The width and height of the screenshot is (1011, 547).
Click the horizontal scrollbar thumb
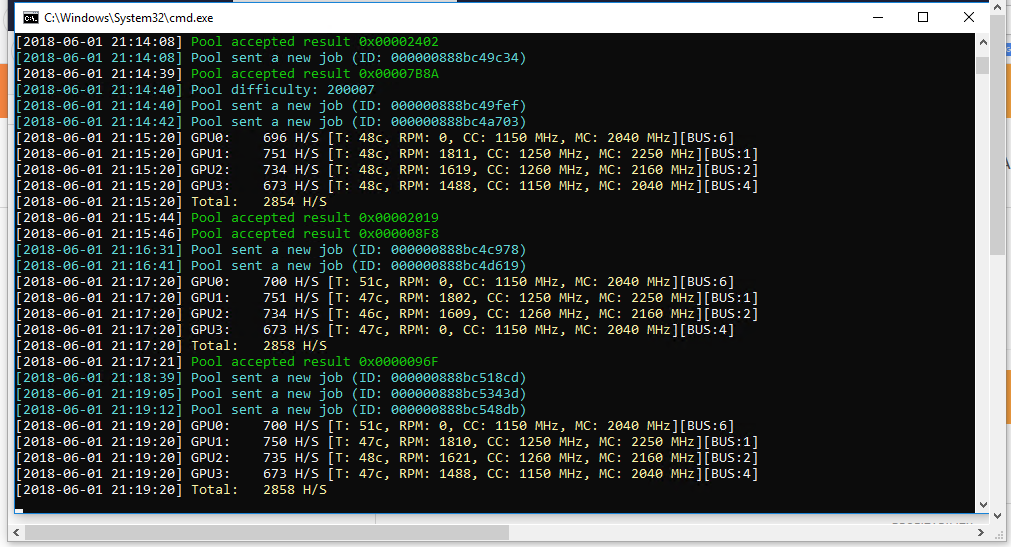coord(267,533)
